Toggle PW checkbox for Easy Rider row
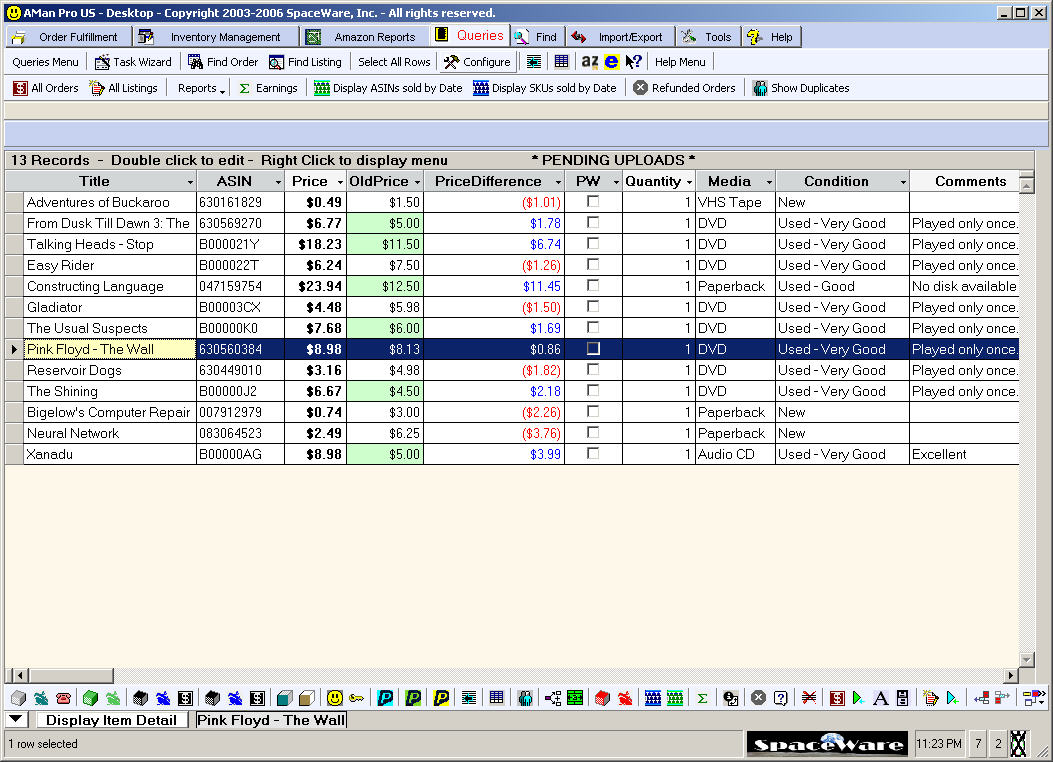The image size is (1053, 762). (593, 265)
